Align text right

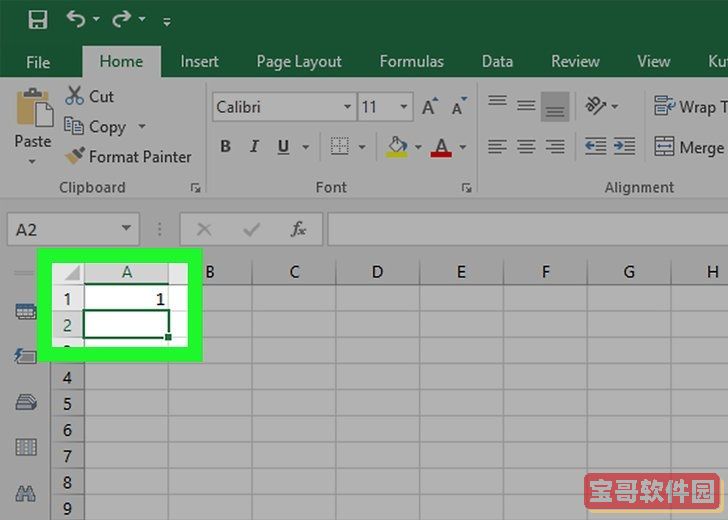[x=555, y=147]
